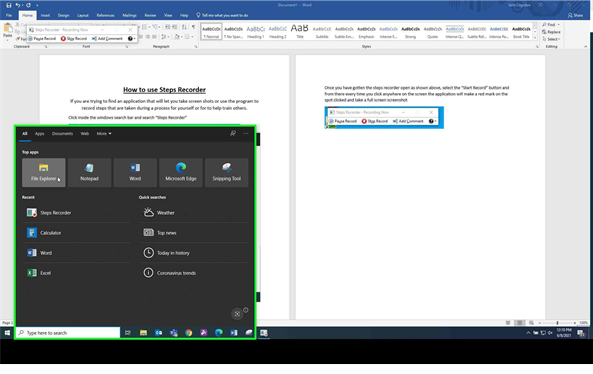Screen dimensions: 593x374
Task: Click the Paste clipboard icon in the ribbon
Action: coord(8,28)
